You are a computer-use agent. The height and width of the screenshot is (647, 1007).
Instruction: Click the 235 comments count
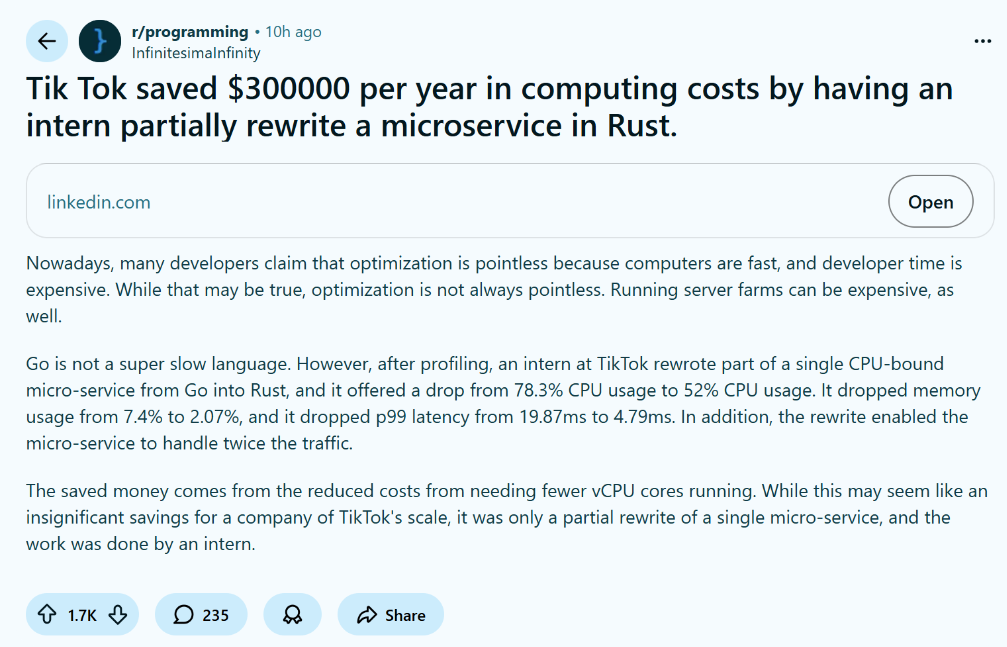click(216, 615)
